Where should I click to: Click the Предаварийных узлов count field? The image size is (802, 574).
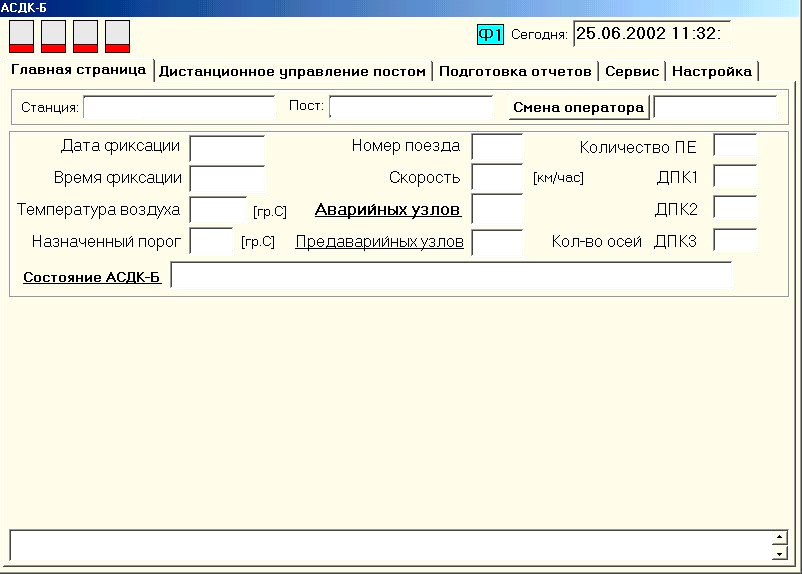[x=498, y=242]
